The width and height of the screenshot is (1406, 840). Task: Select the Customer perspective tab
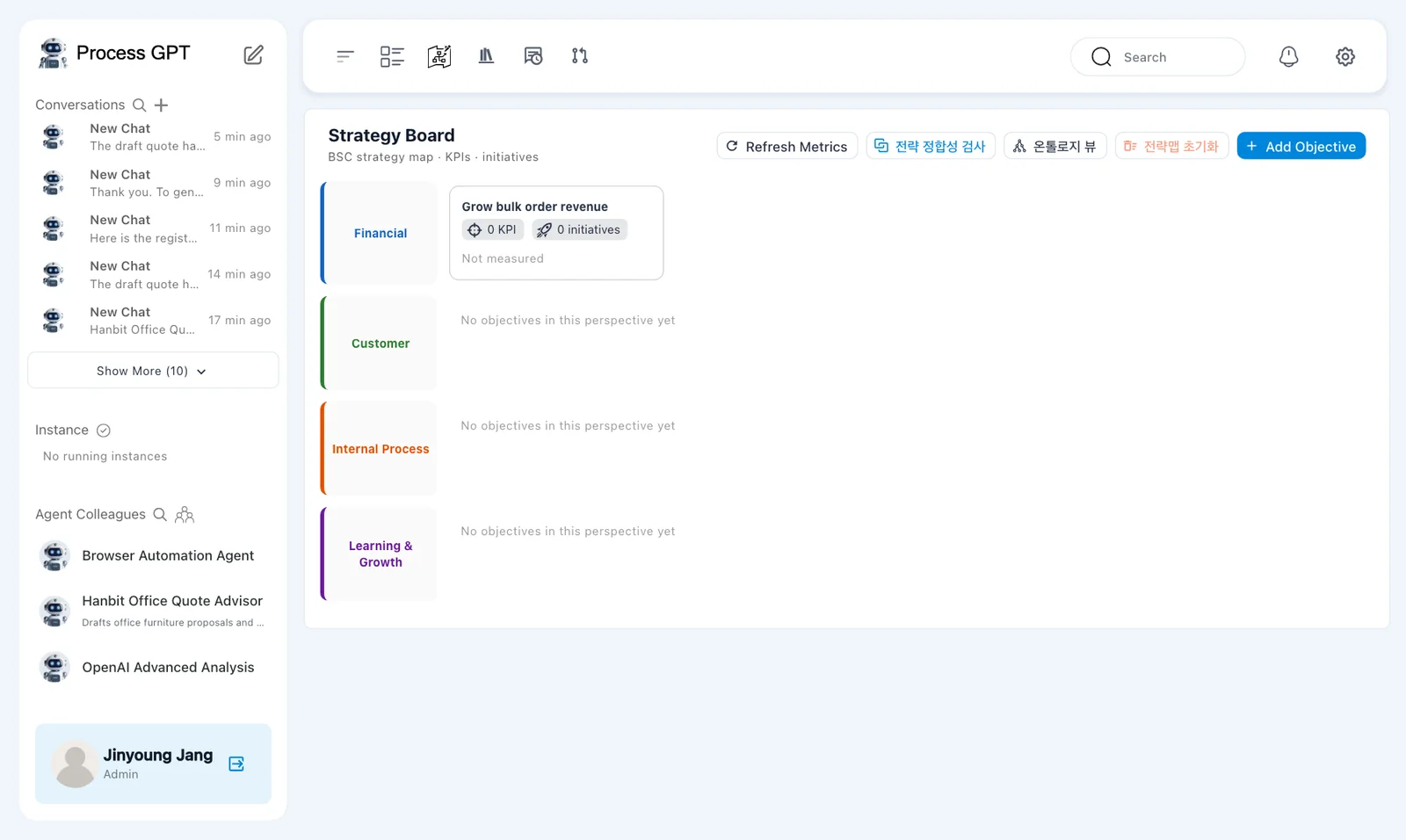[x=380, y=344]
